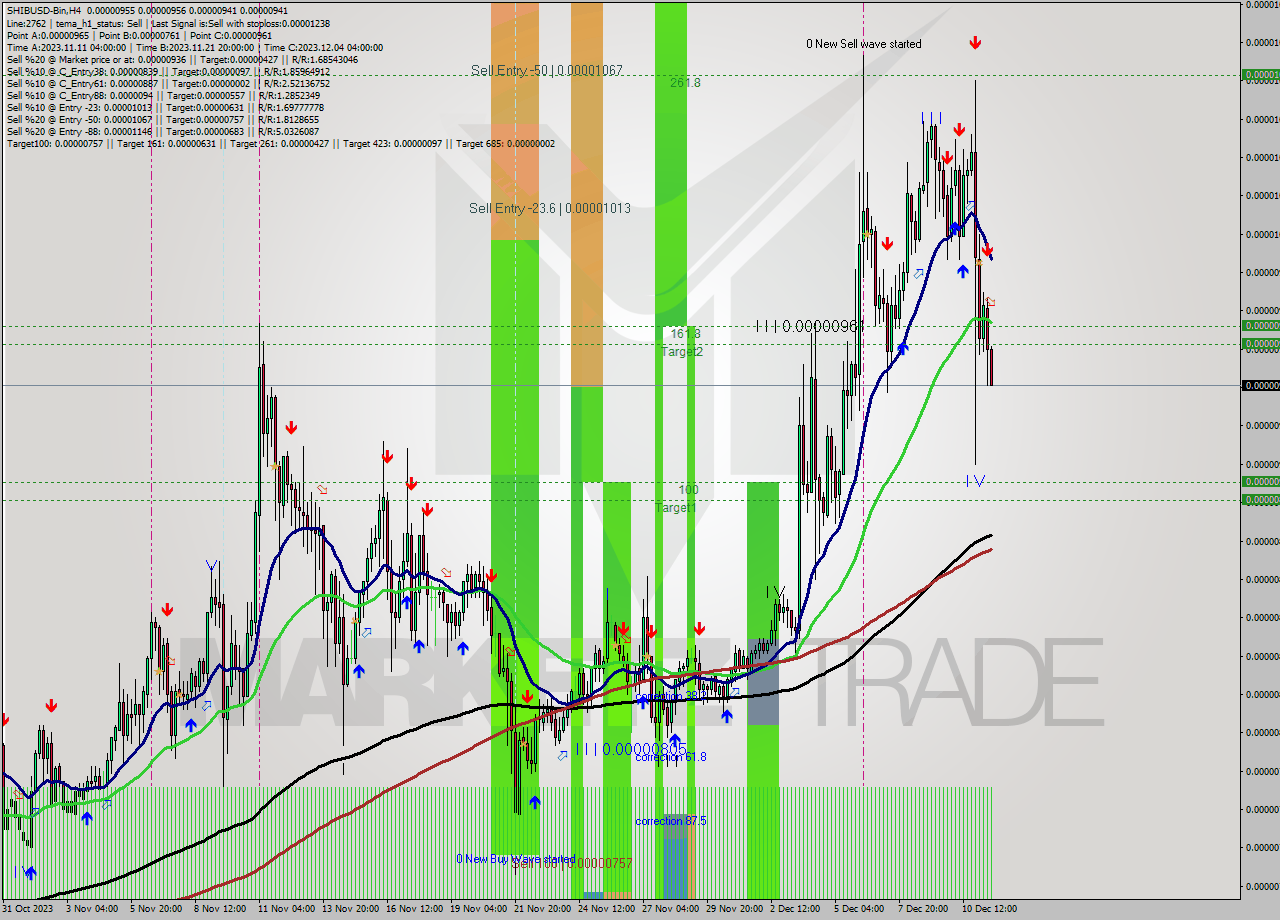Click the black current-price tag on price axis

click(x=1260, y=385)
